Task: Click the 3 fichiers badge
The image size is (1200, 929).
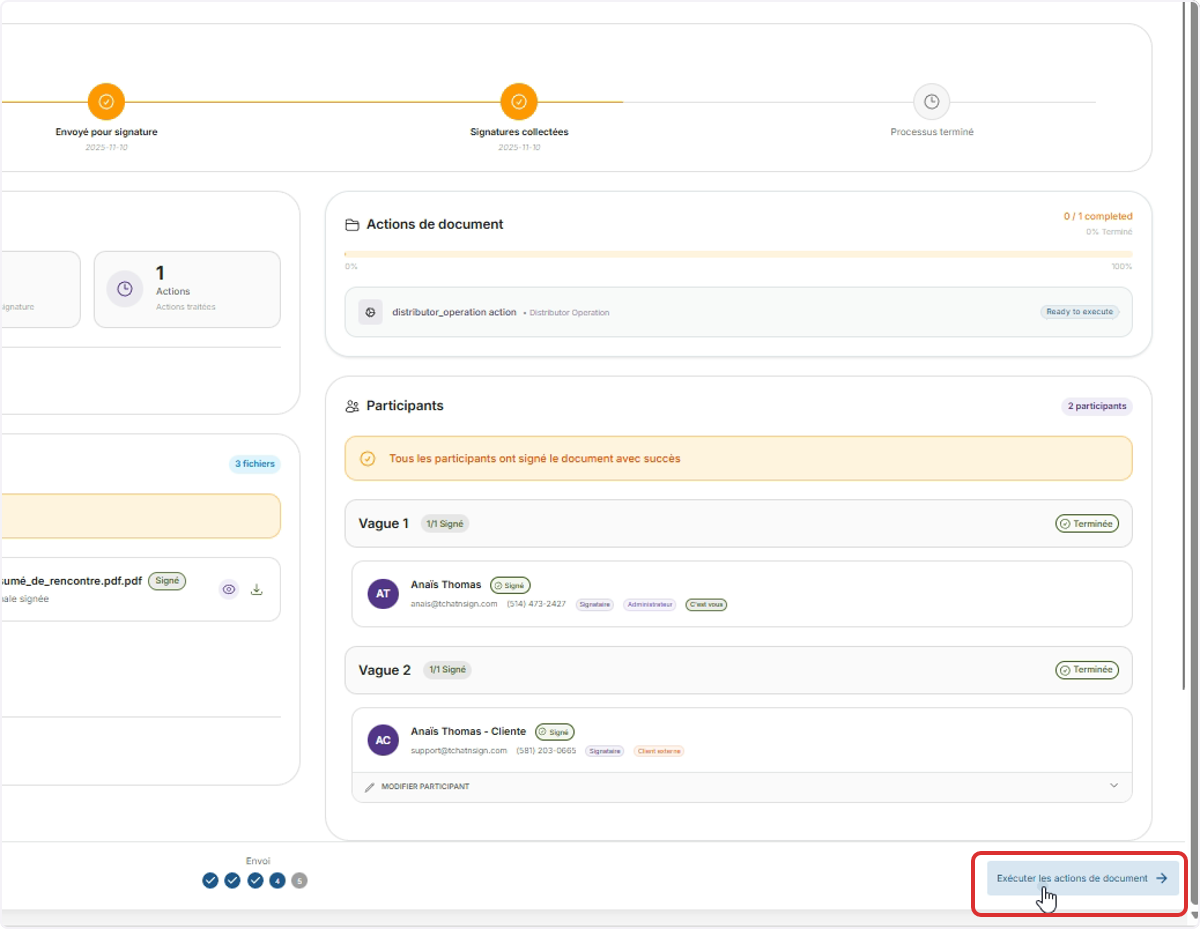Action: [x=255, y=464]
